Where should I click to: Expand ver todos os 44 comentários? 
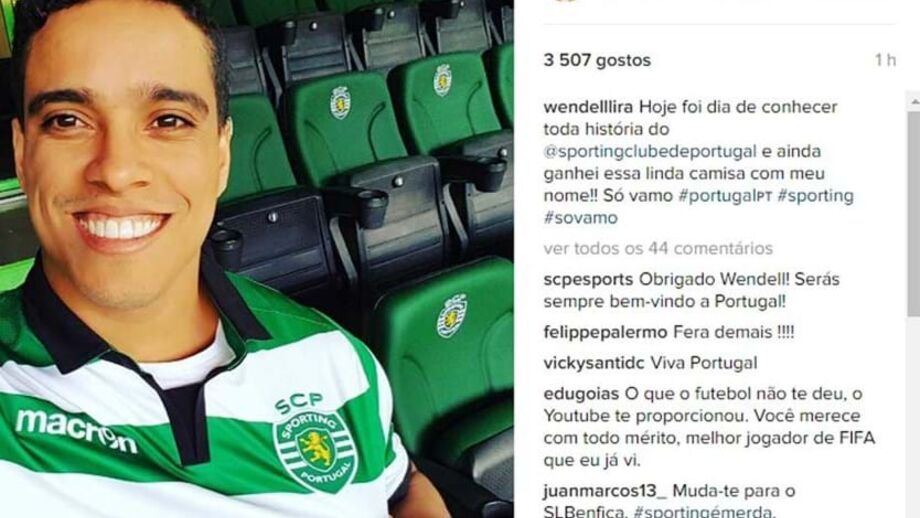click(658, 249)
